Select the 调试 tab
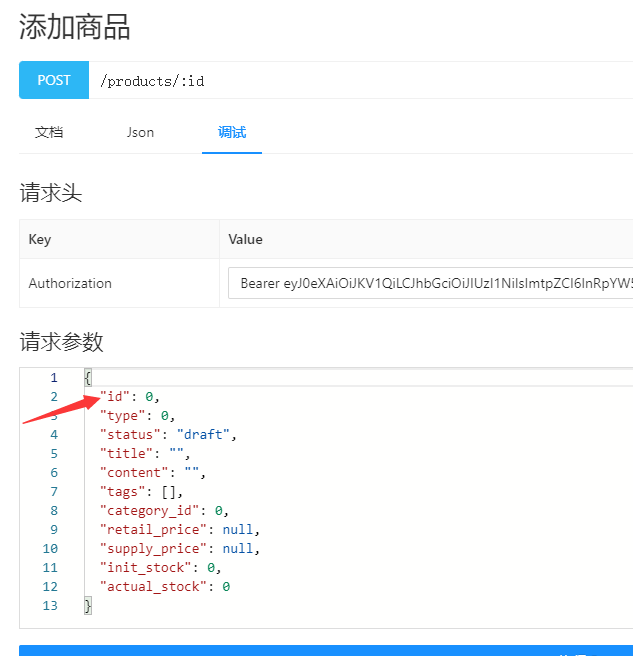This screenshot has width=633, height=656. 232,132
